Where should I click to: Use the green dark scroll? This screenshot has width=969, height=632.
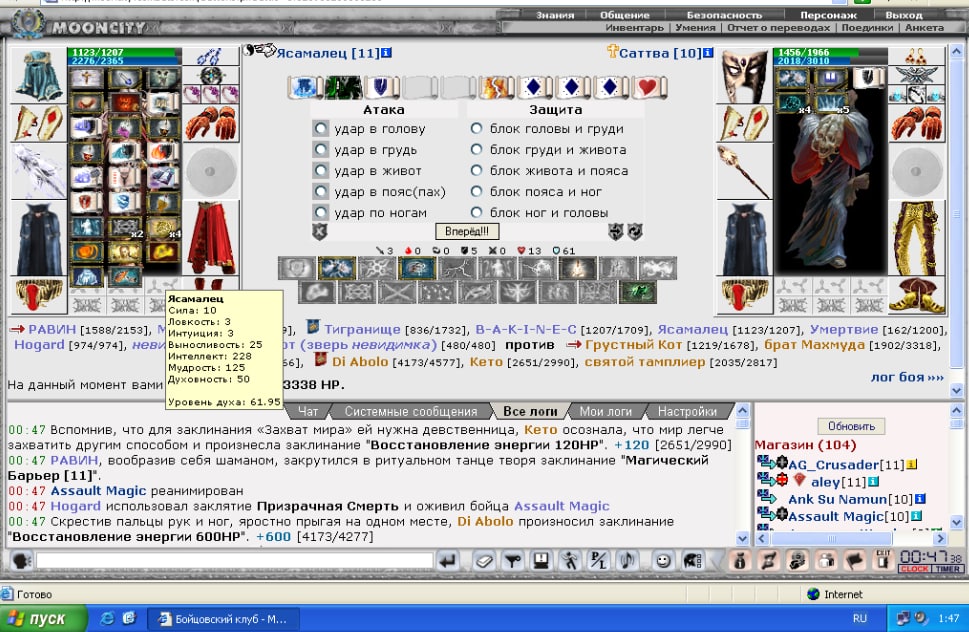coord(343,87)
